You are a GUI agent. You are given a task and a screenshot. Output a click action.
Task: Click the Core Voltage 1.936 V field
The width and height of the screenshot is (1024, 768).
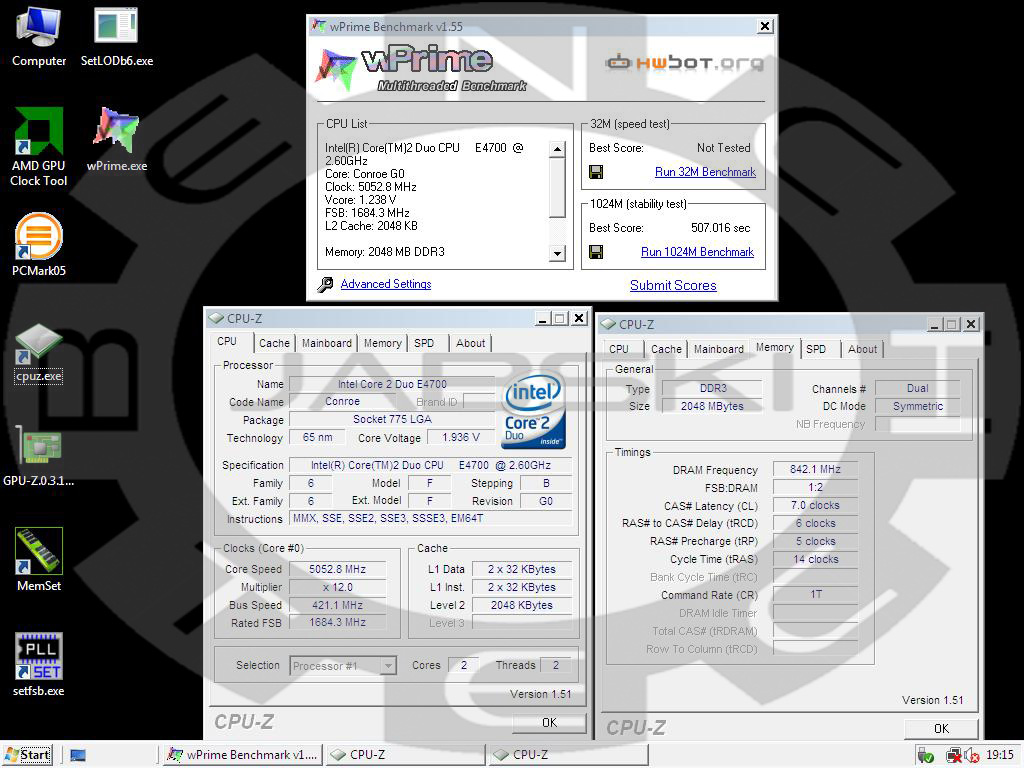[x=461, y=437]
